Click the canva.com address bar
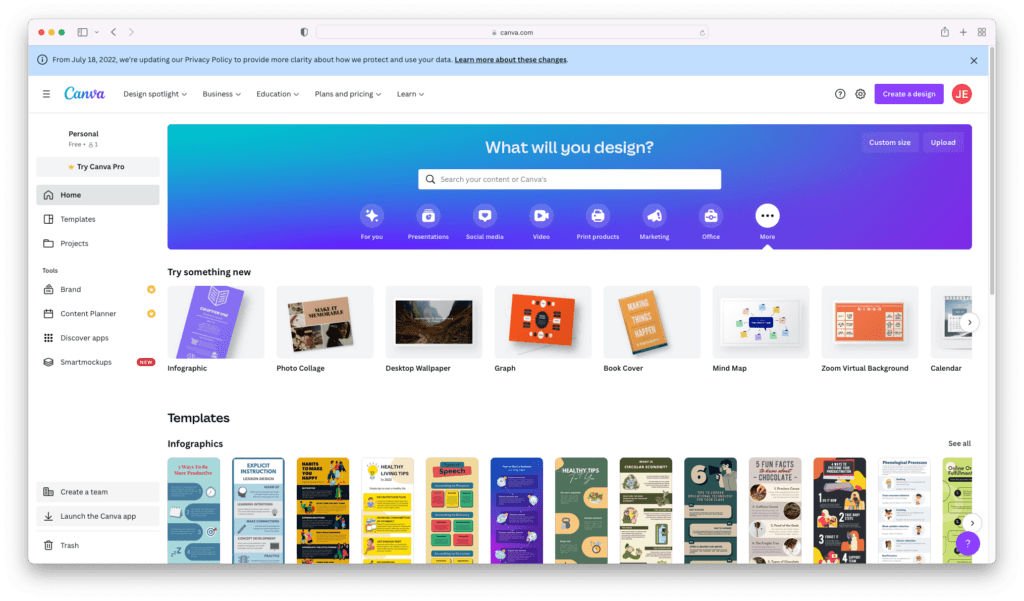 512,33
